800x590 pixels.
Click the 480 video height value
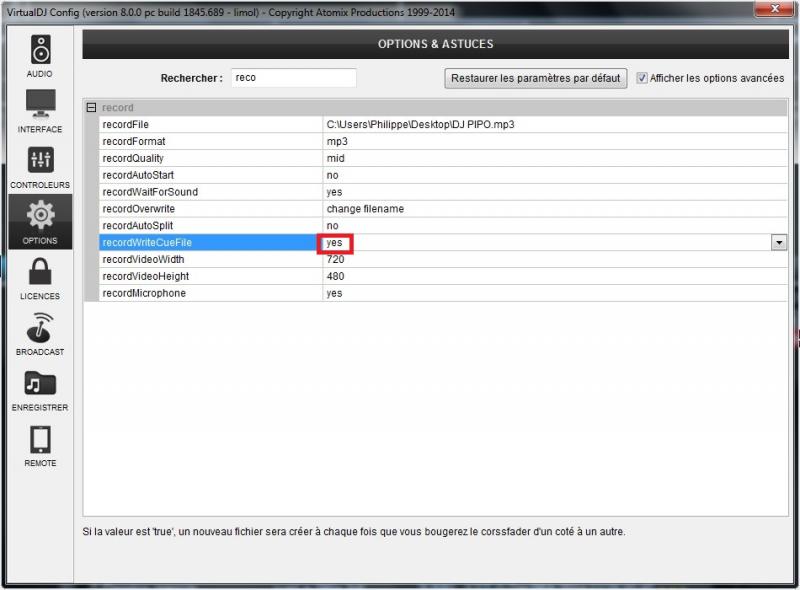pos(335,276)
